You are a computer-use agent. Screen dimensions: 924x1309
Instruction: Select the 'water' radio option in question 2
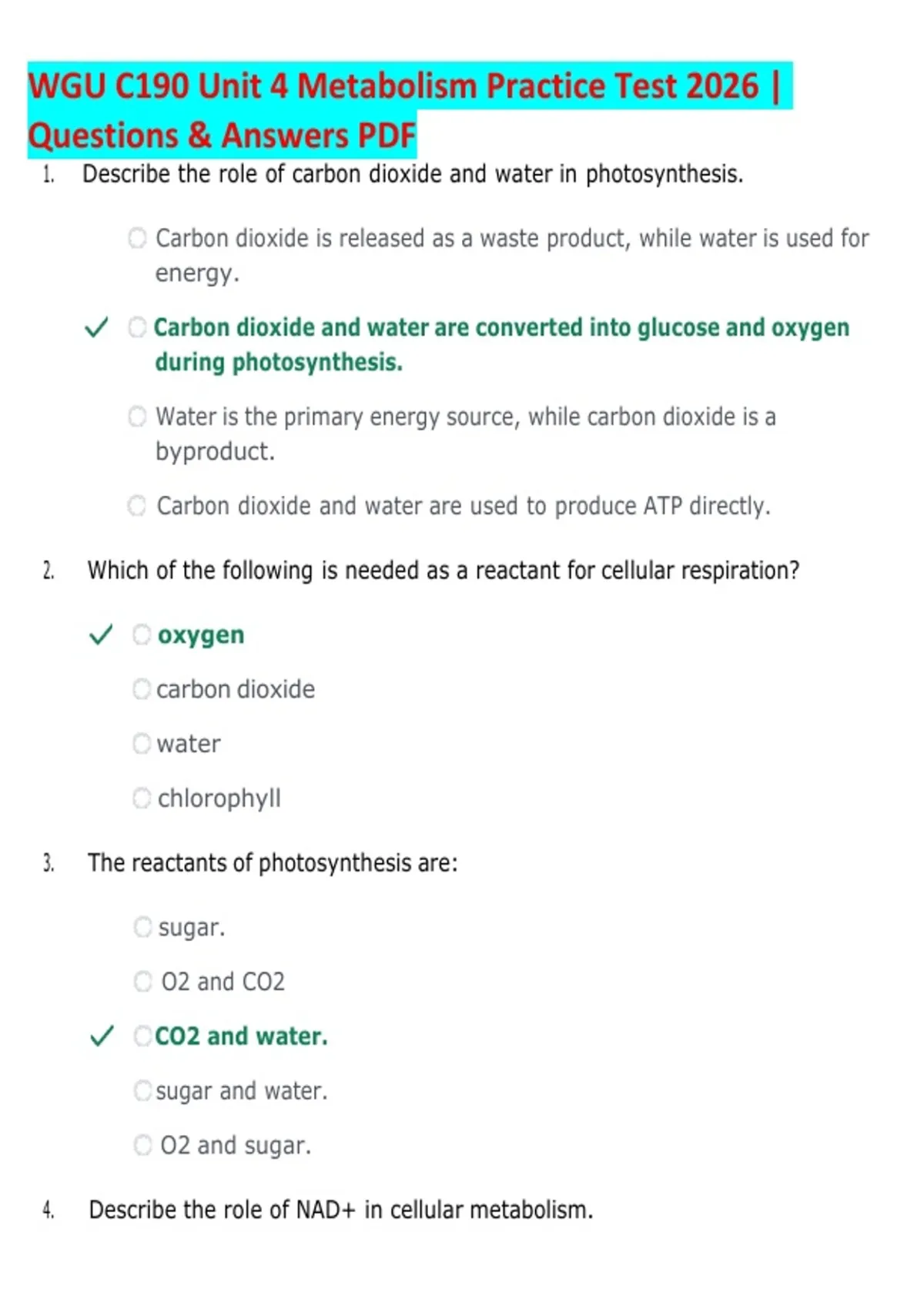pyautogui.click(x=142, y=744)
